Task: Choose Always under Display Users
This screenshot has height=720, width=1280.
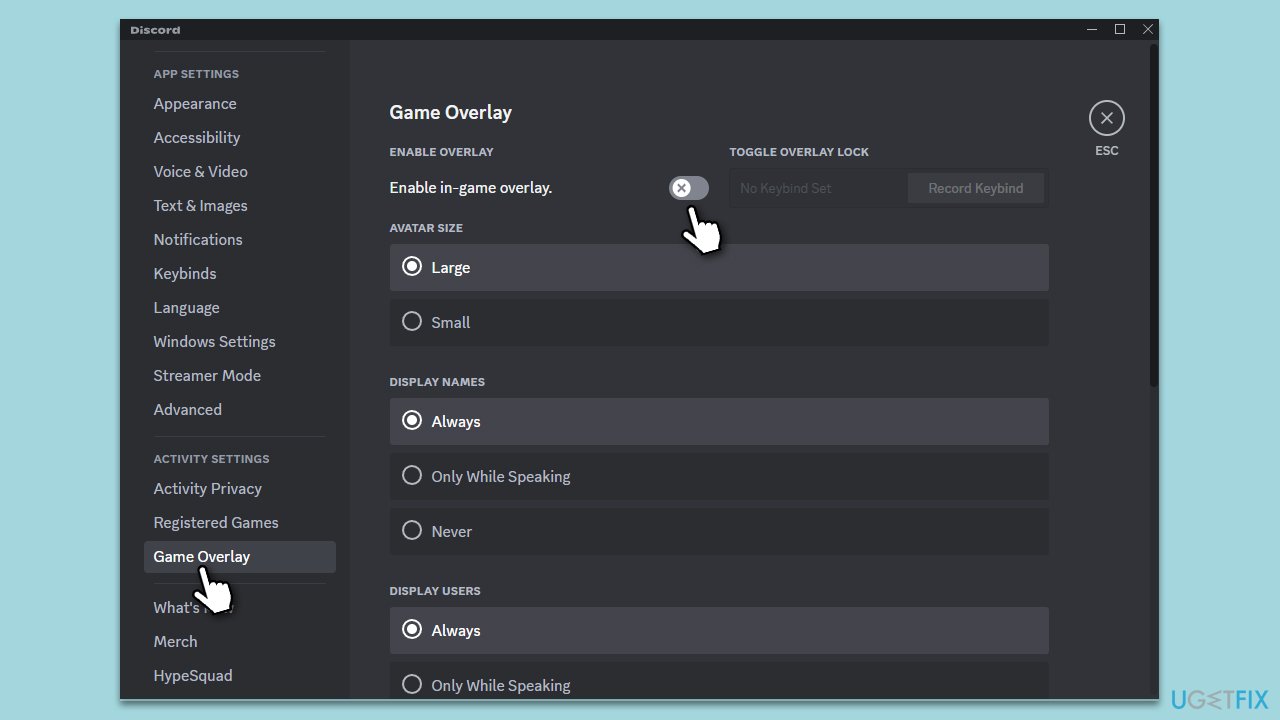Action: pyautogui.click(x=719, y=630)
